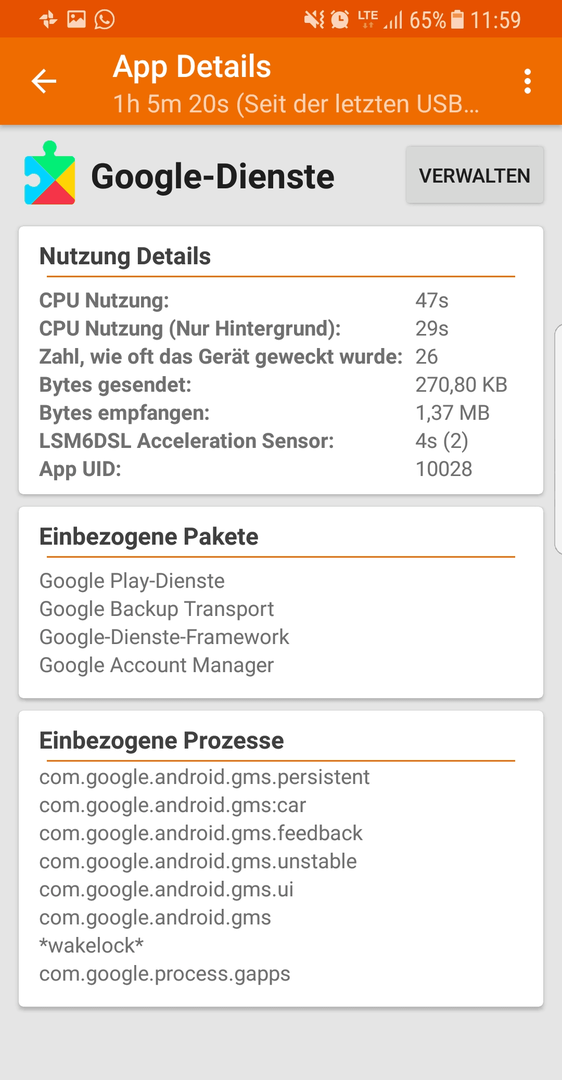Tap the LTE signal indicator

(367, 19)
